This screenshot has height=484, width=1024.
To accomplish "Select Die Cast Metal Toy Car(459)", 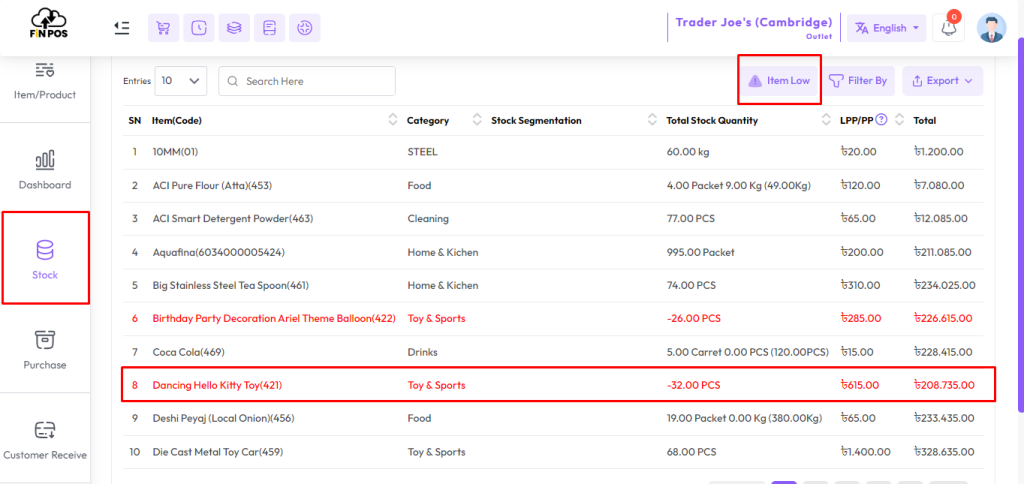I will coord(217,452).
